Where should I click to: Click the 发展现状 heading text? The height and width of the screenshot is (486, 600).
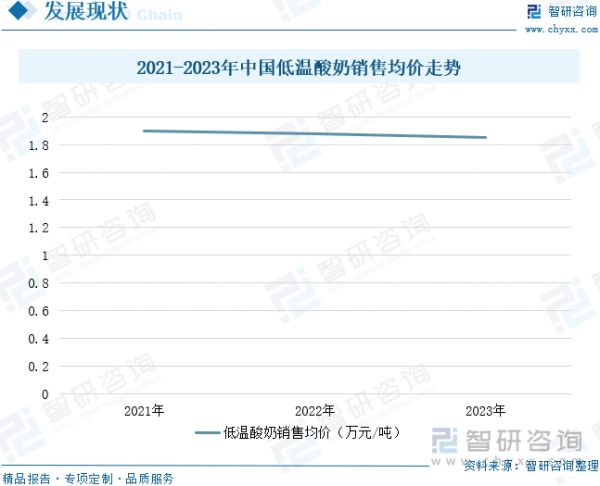(x=86, y=11)
